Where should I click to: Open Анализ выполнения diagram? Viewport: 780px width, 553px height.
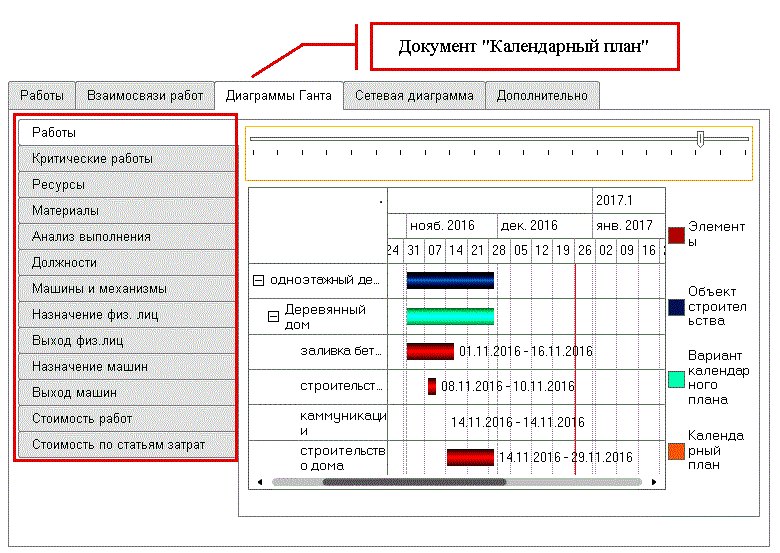pos(127,236)
